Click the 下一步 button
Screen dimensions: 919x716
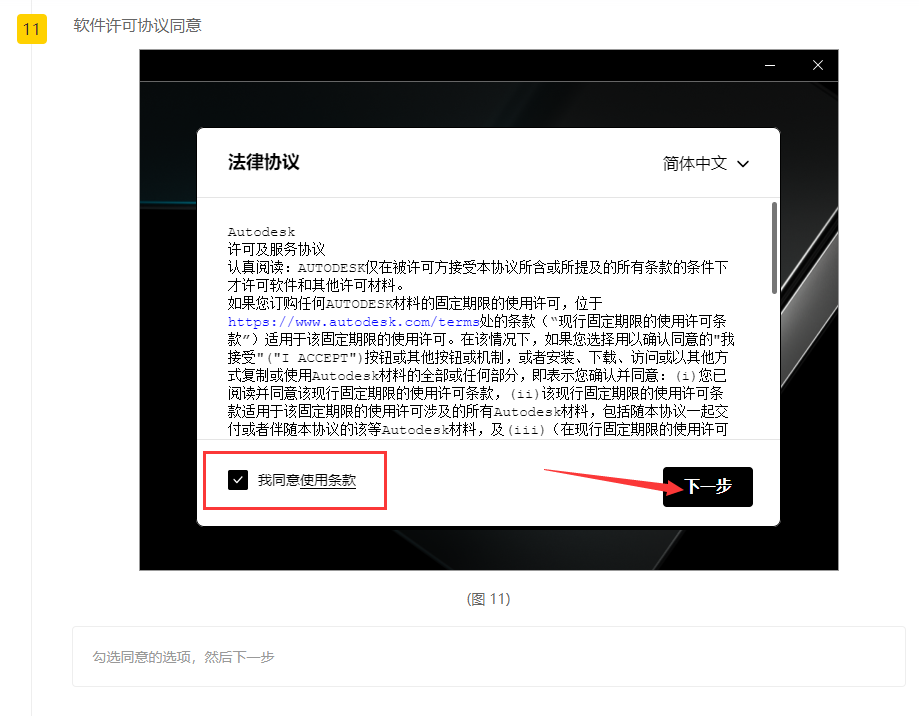click(x=707, y=487)
